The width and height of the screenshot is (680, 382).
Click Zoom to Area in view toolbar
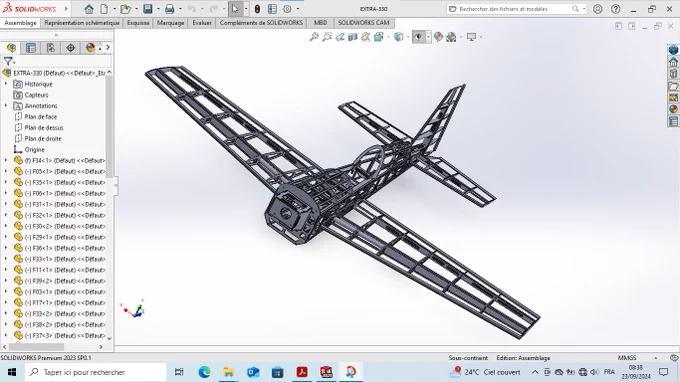327,37
